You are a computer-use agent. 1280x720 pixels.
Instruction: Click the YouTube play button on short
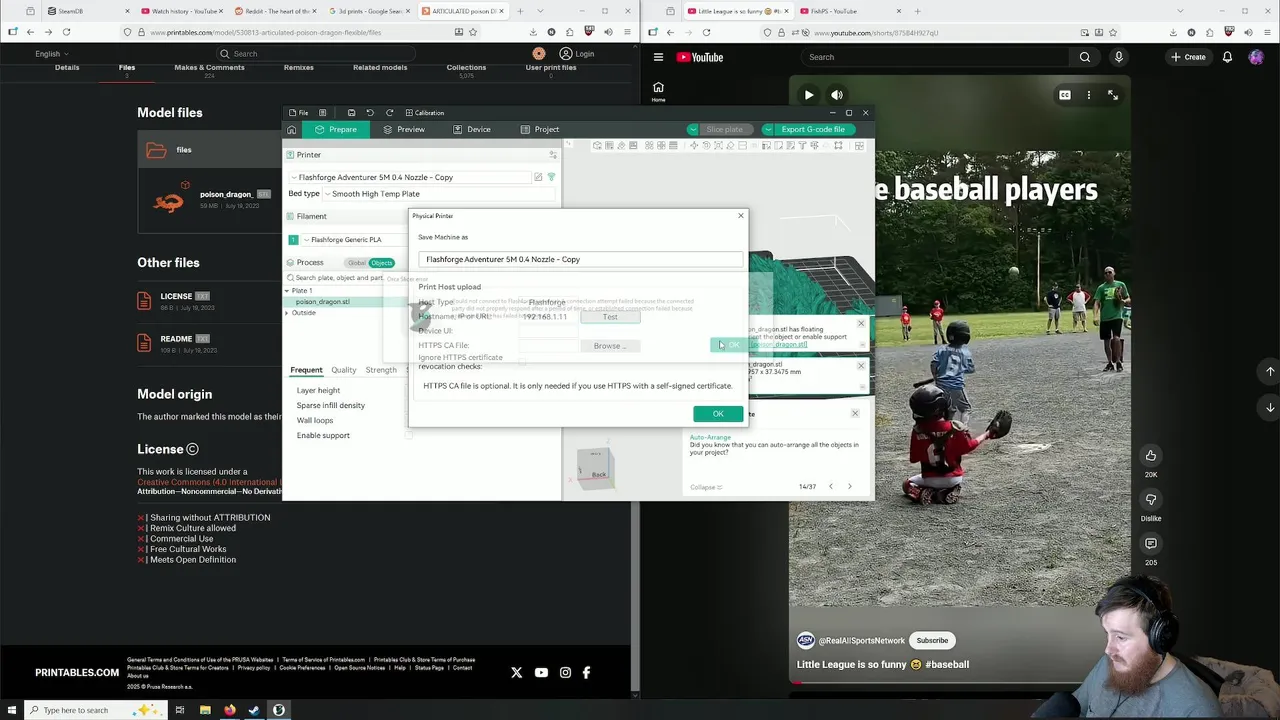coord(808,95)
